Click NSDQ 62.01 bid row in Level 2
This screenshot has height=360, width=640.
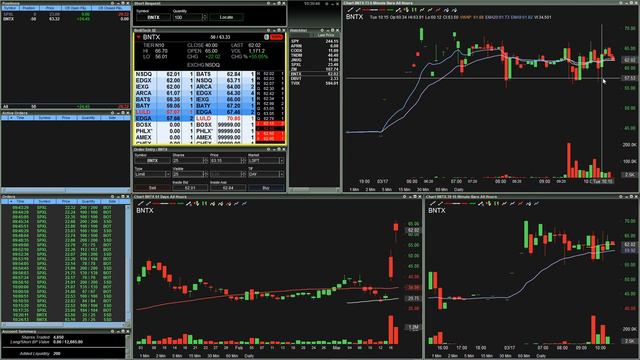click(164, 74)
